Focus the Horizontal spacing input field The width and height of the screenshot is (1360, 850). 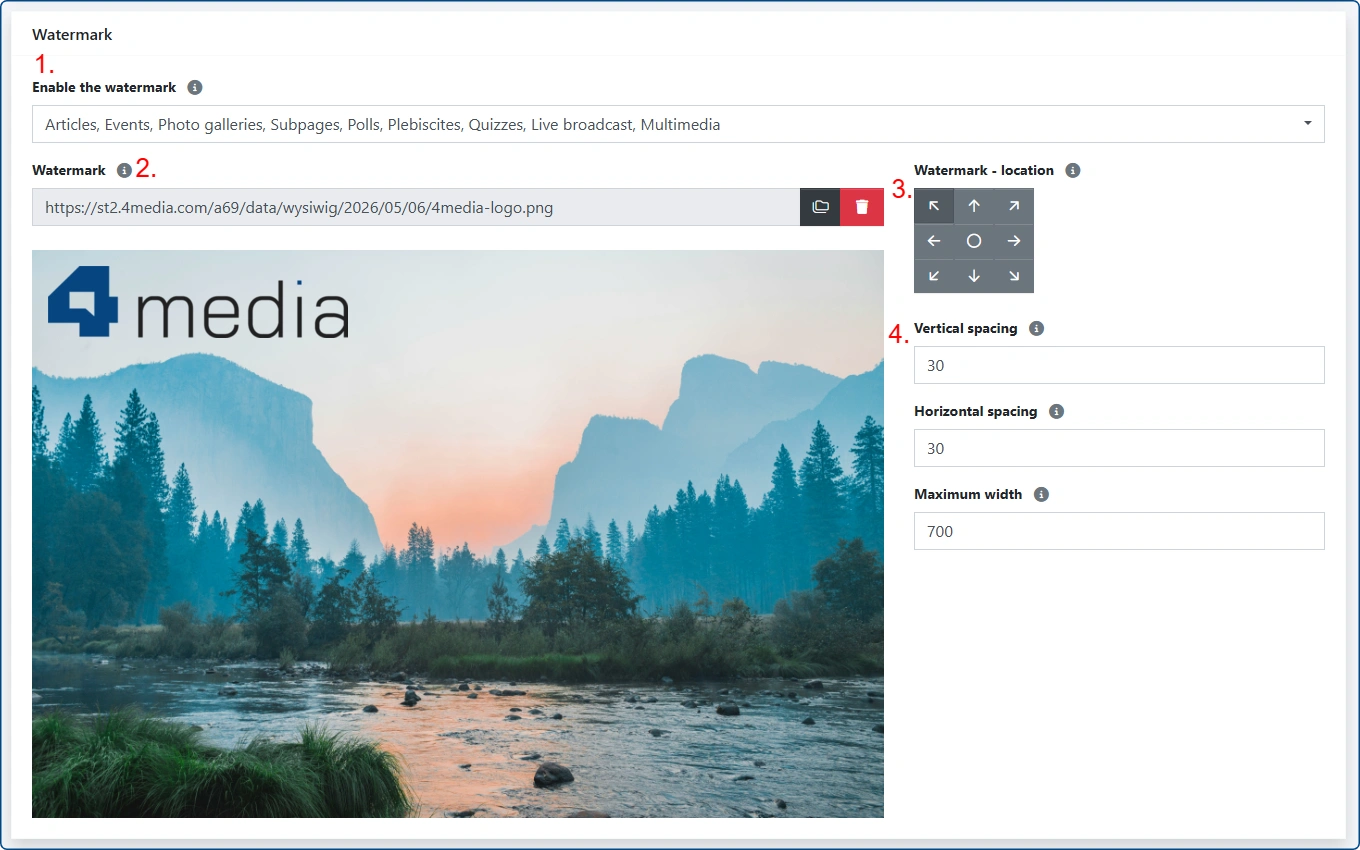[1119, 448]
